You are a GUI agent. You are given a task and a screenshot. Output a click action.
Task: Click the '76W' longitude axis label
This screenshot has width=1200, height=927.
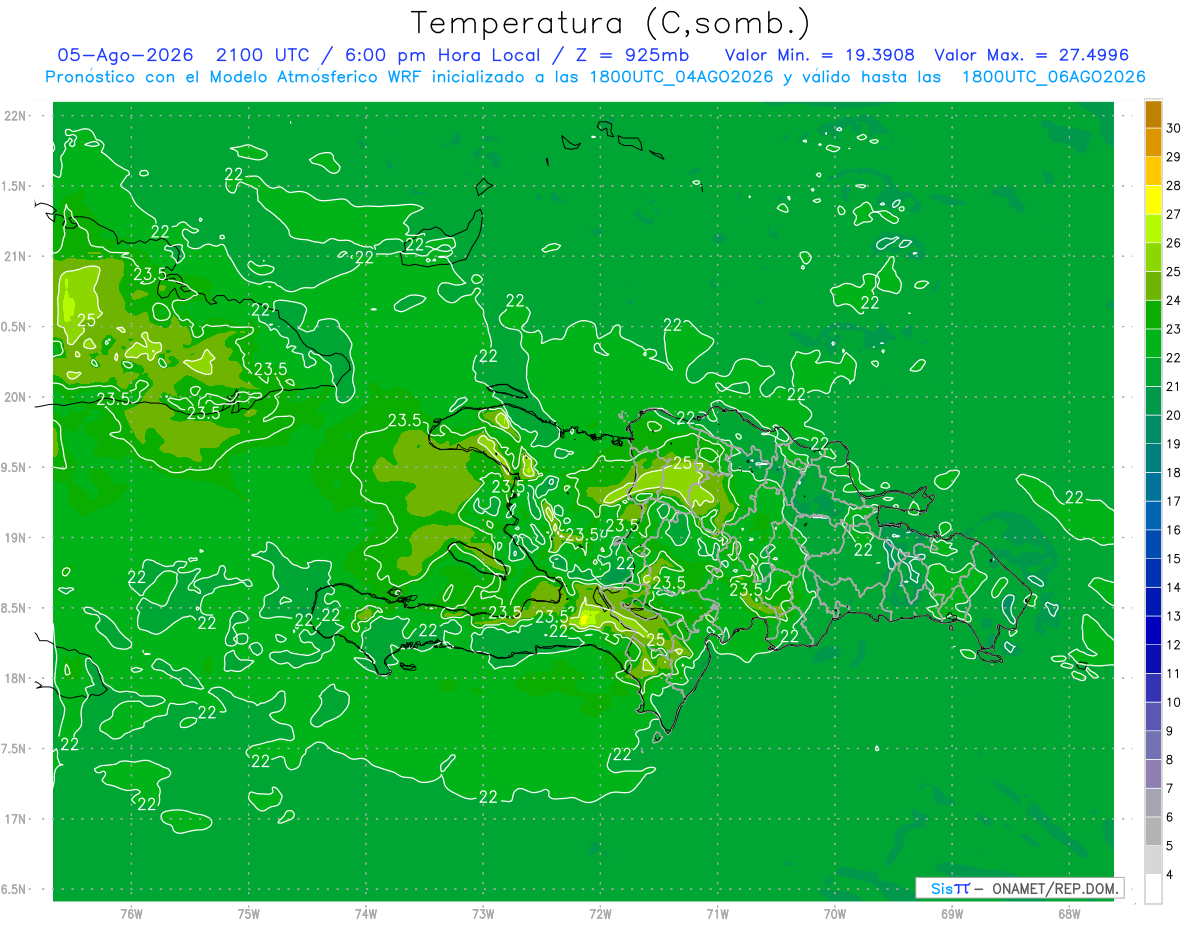(131, 914)
